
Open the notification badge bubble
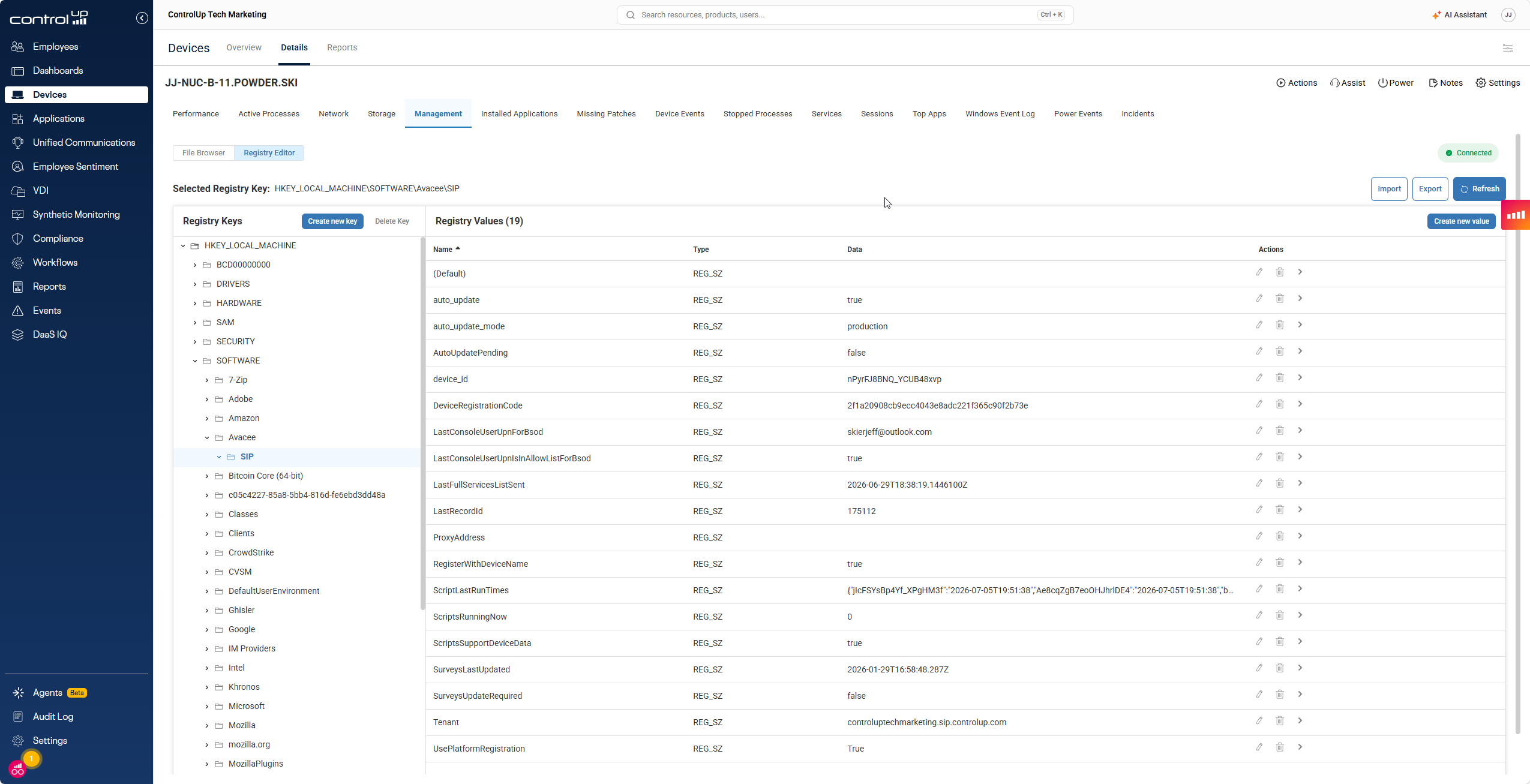point(31,759)
